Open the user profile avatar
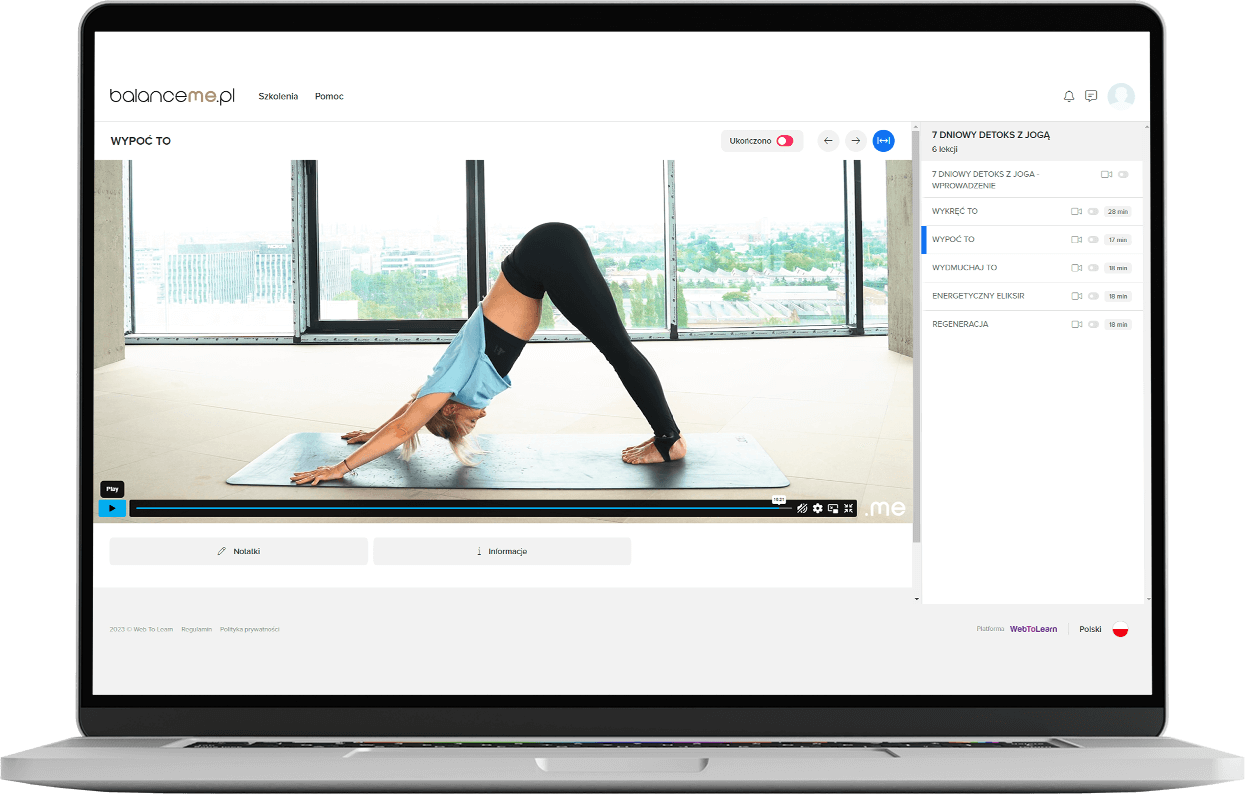This screenshot has height=794, width=1245. pos(1121,96)
